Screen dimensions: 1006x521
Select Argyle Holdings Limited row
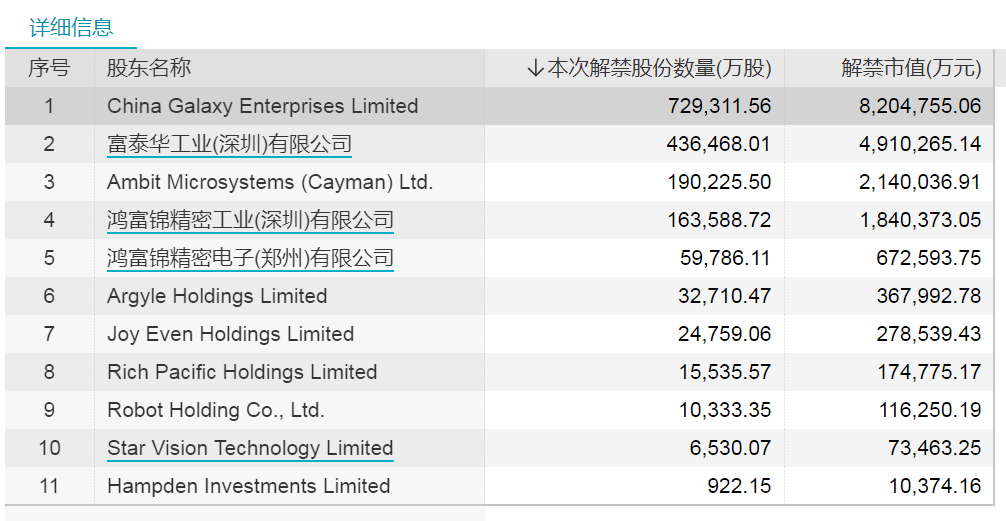499,296
